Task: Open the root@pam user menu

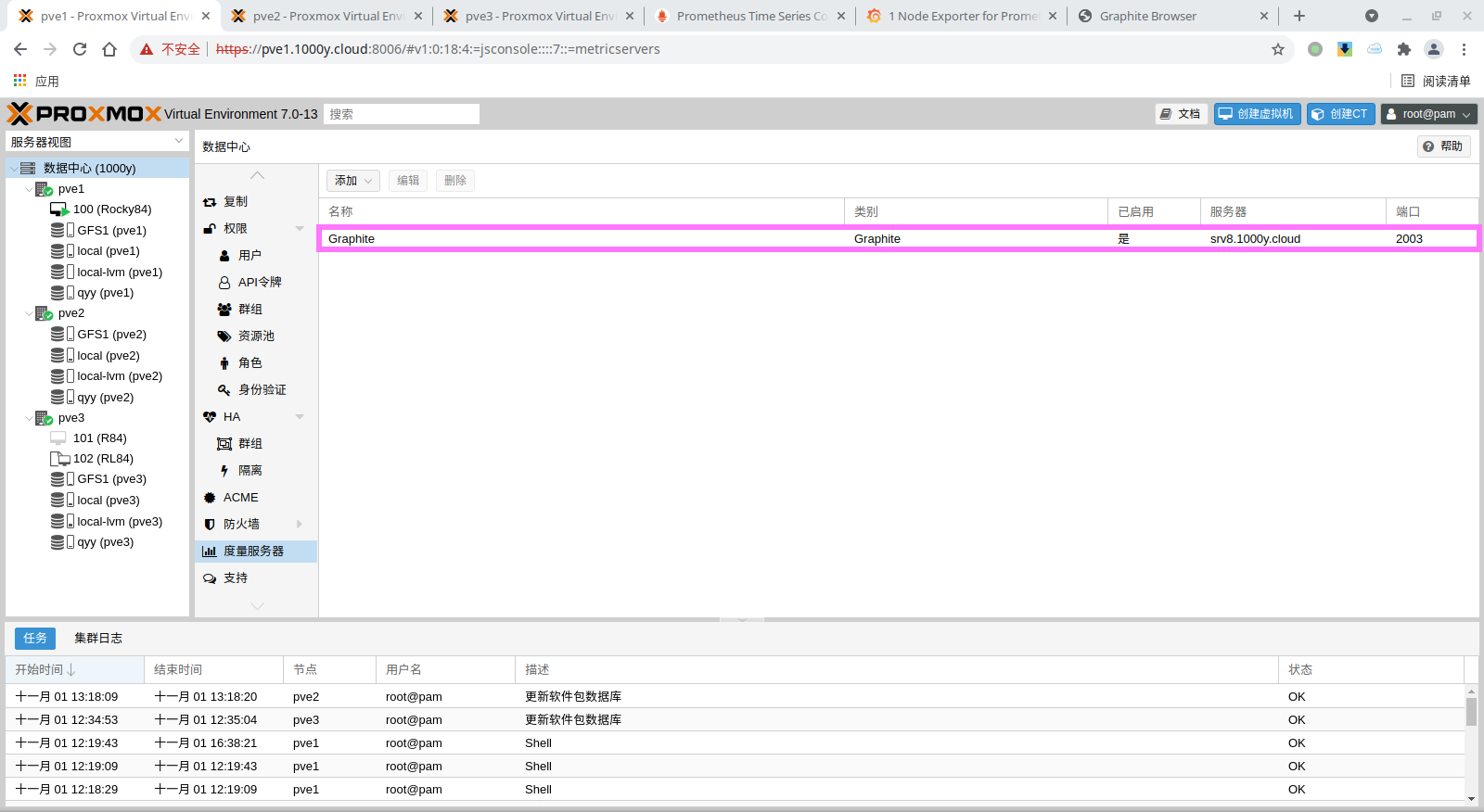Action: click(x=1428, y=114)
